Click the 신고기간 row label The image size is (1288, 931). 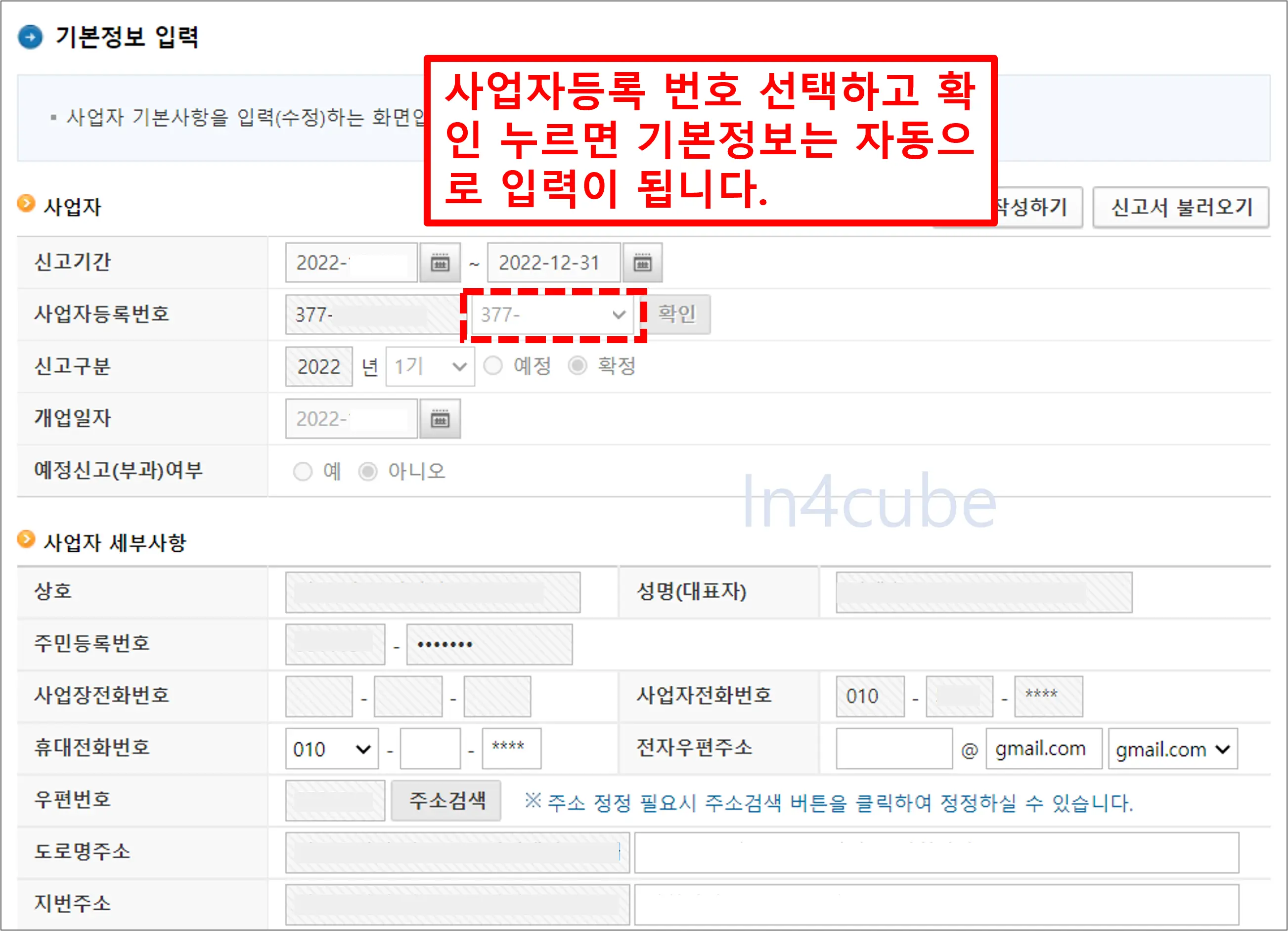pyautogui.click(x=72, y=263)
